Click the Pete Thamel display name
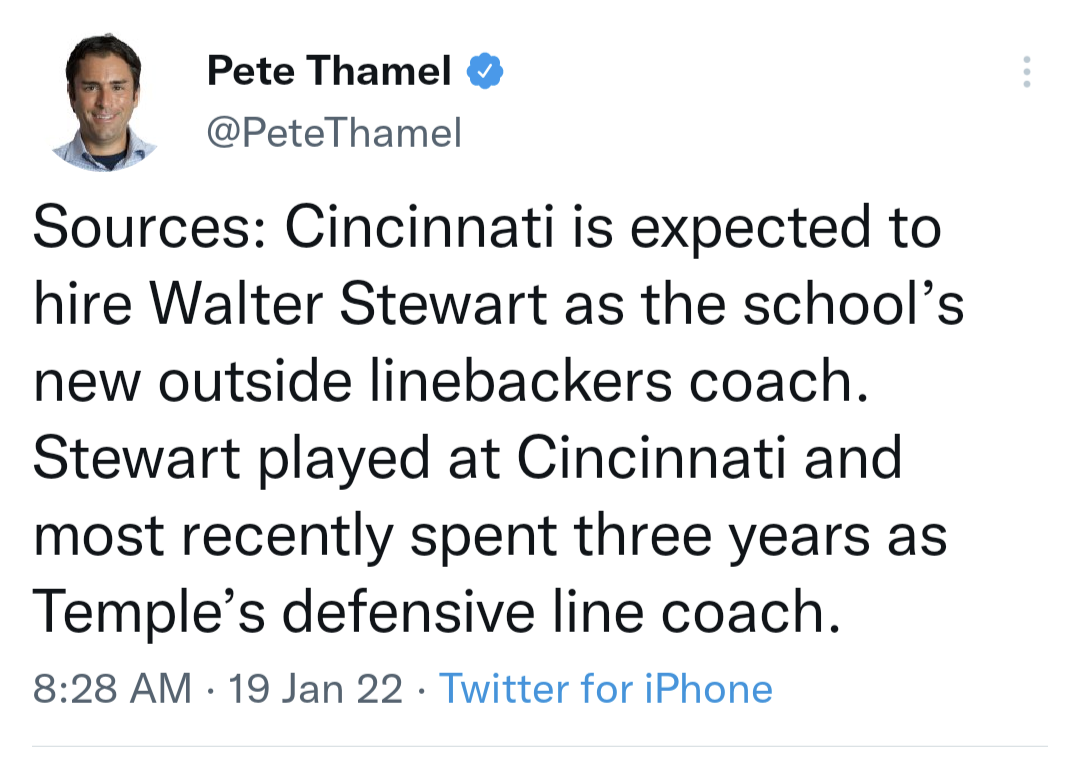1080x762 pixels. [329, 70]
